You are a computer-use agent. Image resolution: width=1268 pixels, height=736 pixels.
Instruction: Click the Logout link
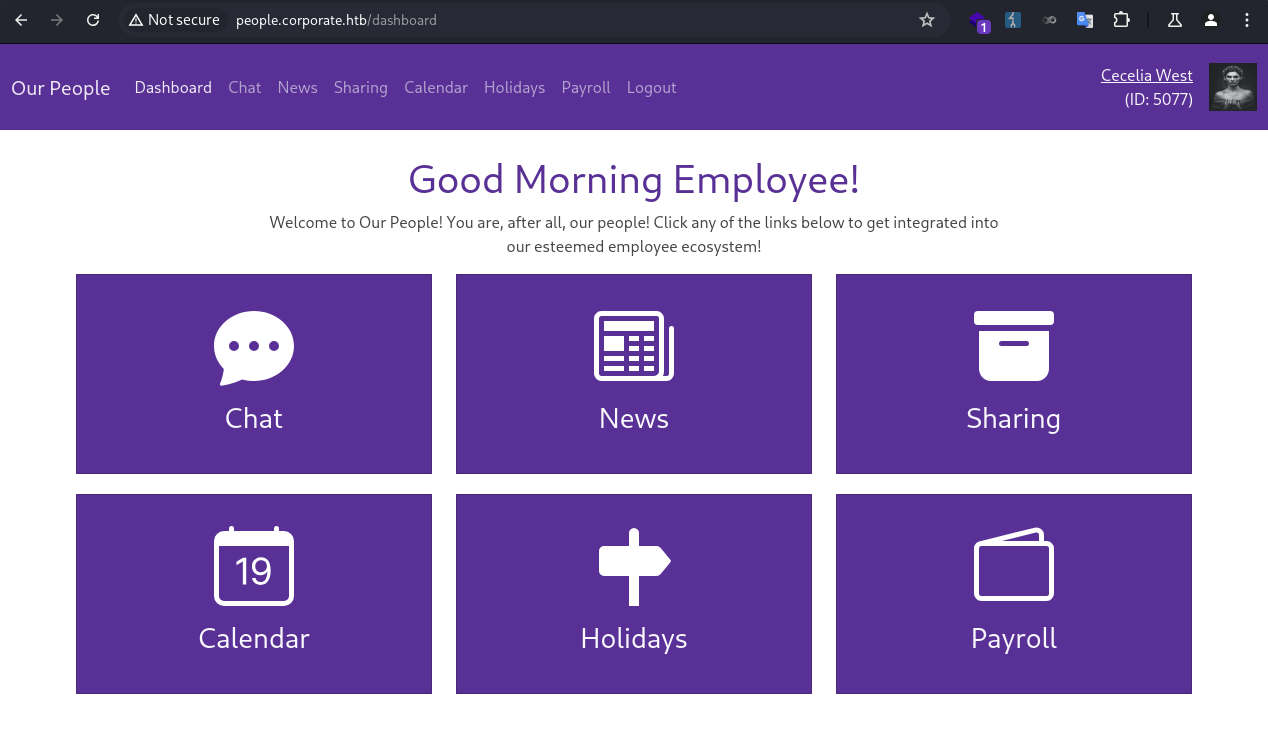(652, 88)
